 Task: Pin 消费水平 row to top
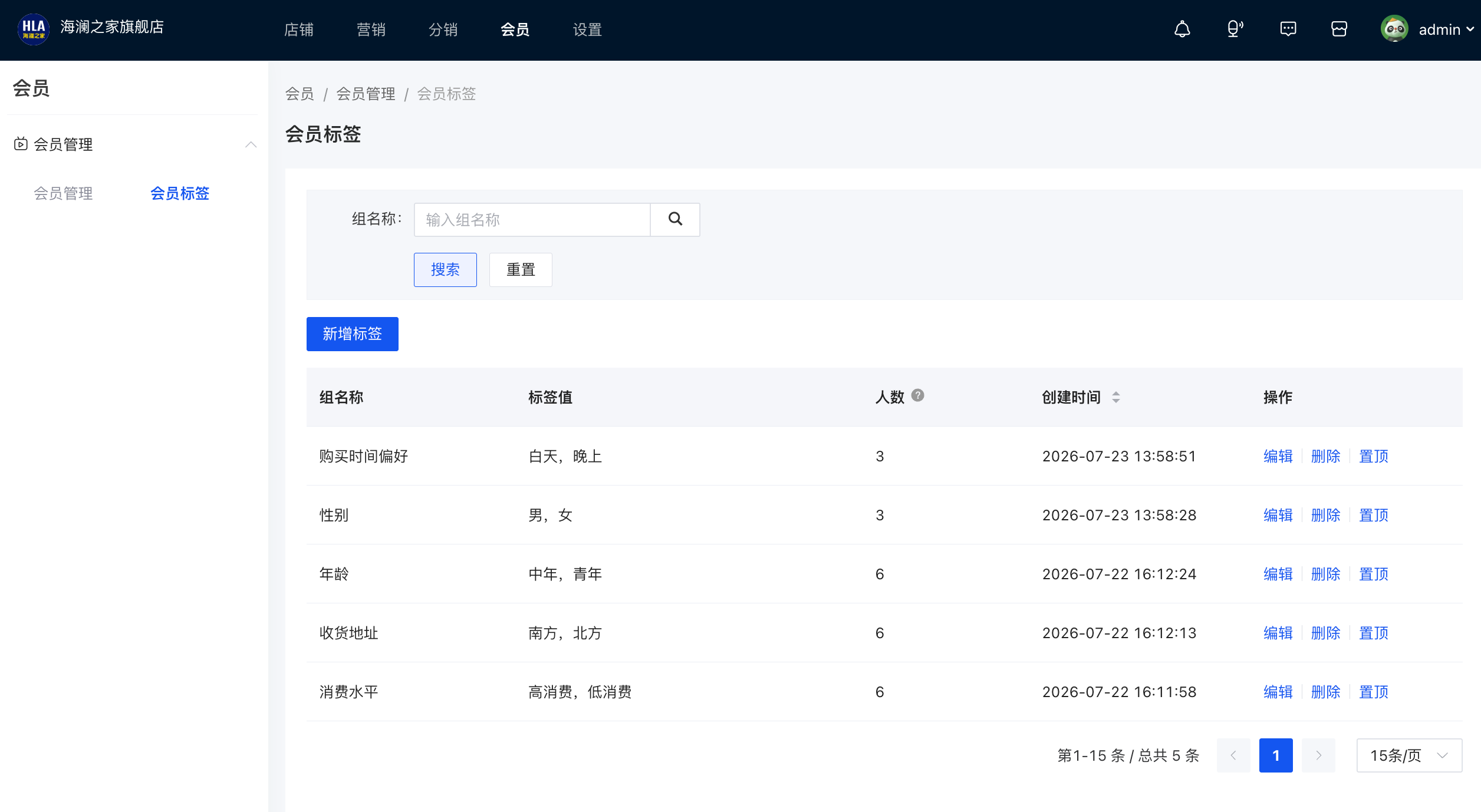[1374, 692]
